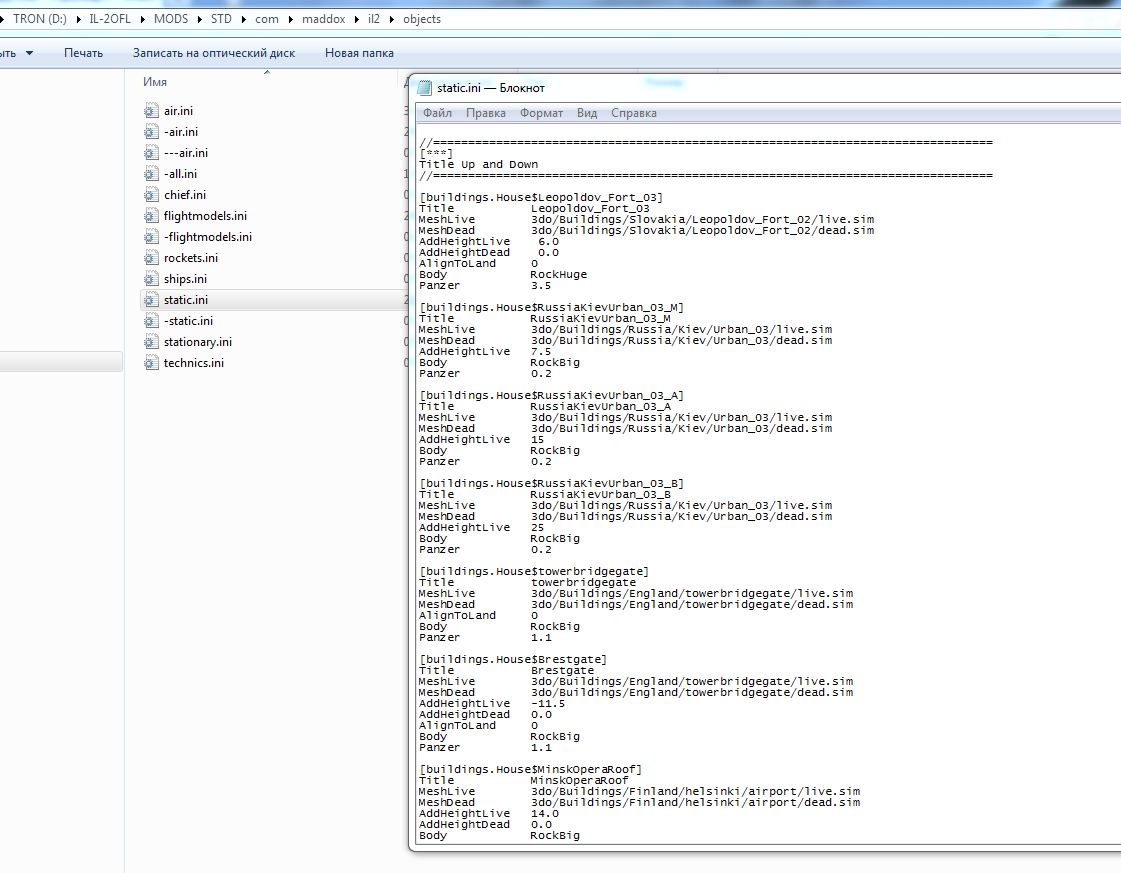Click the stationary.ini file icon

coord(151,342)
